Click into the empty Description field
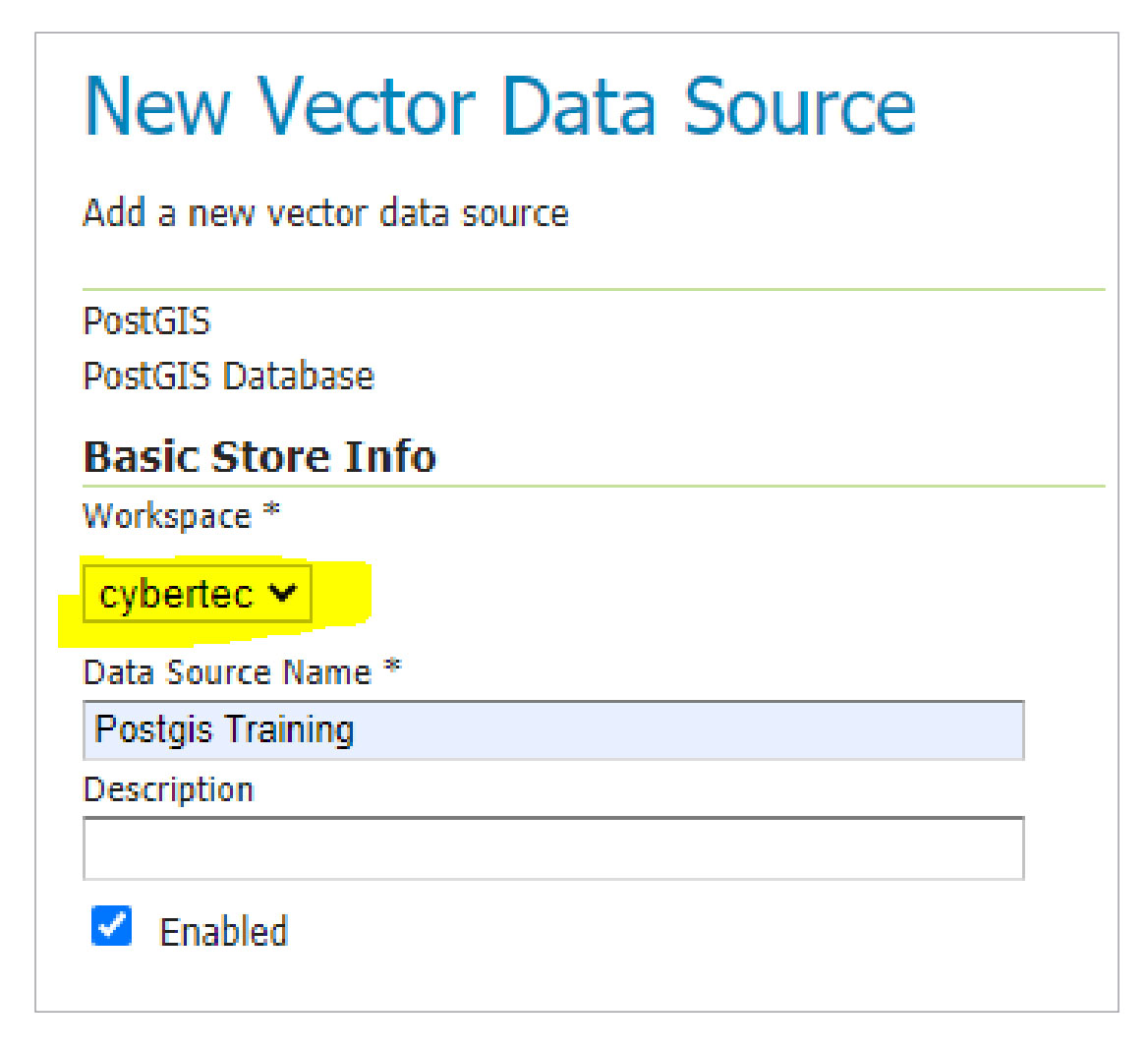The image size is (1148, 1045). (553, 847)
